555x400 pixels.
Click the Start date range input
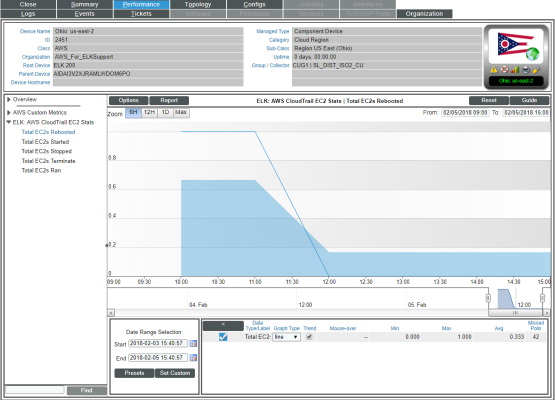tap(158, 343)
